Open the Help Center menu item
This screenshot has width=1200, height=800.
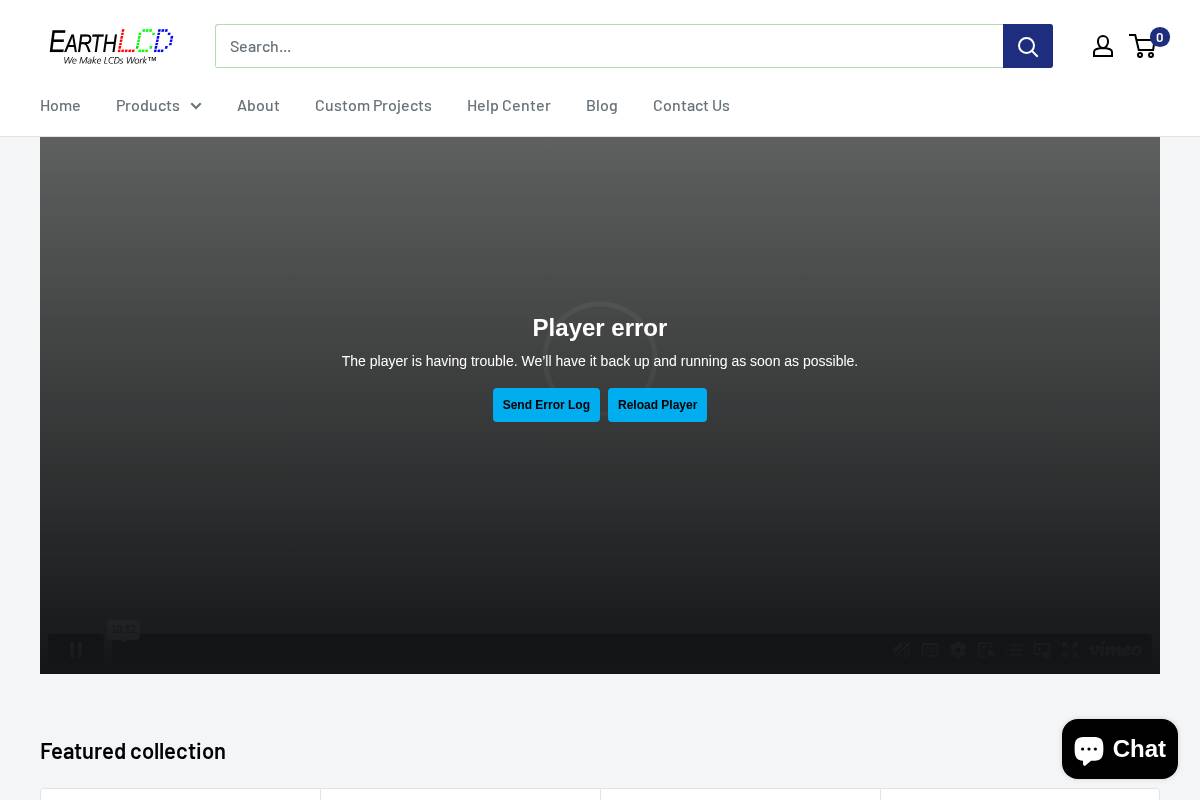509,105
